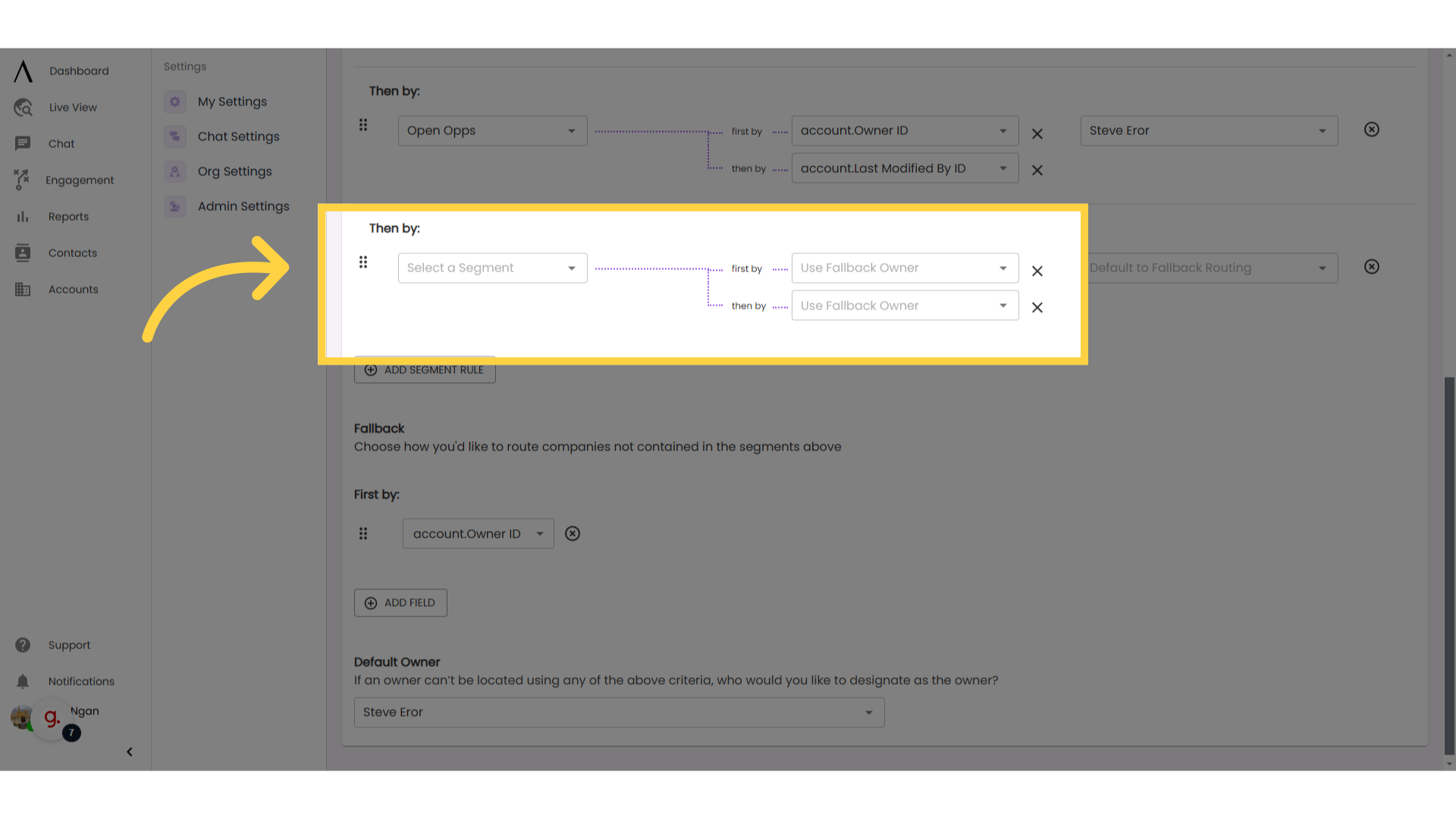The width and height of the screenshot is (1456, 819).
Task: Collapse the sidebar with the chevron
Action: point(130,752)
